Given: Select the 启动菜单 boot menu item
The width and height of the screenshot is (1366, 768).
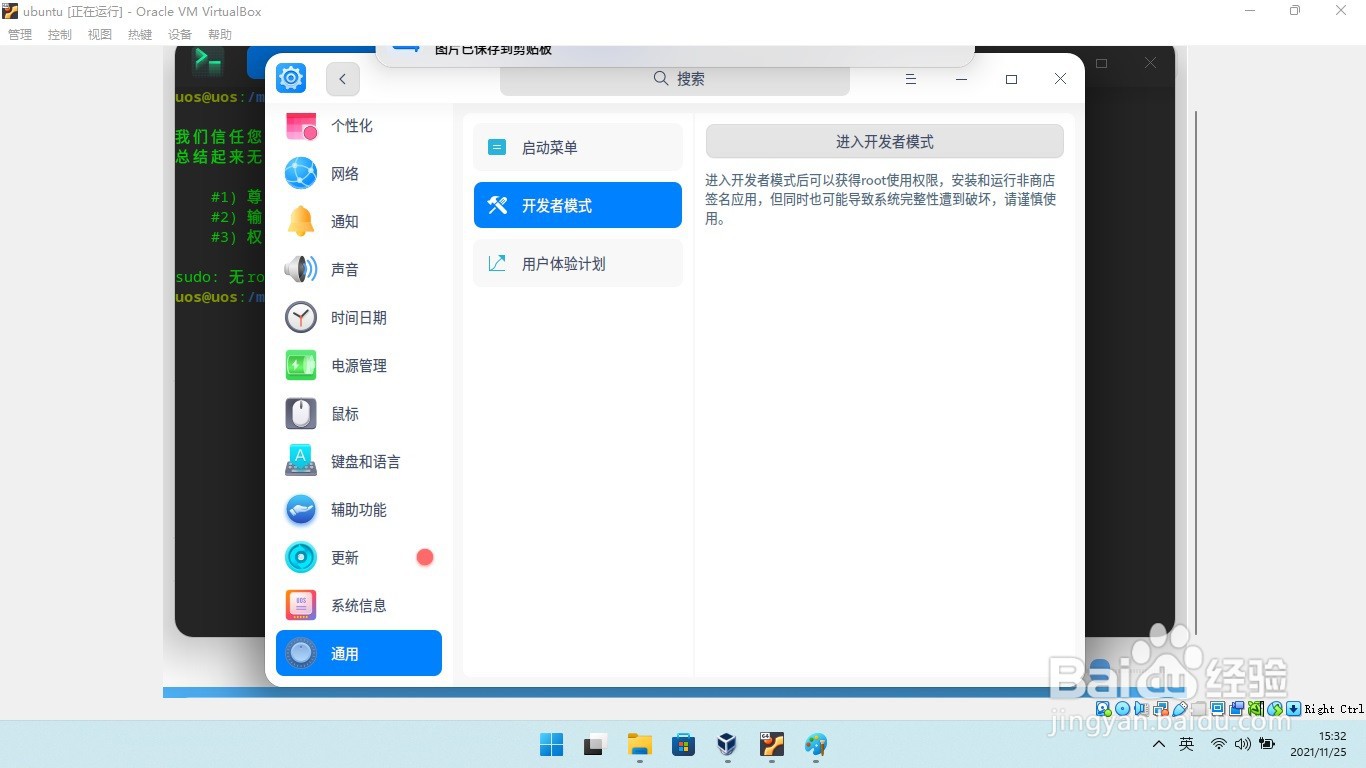Looking at the screenshot, I should tap(578, 147).
